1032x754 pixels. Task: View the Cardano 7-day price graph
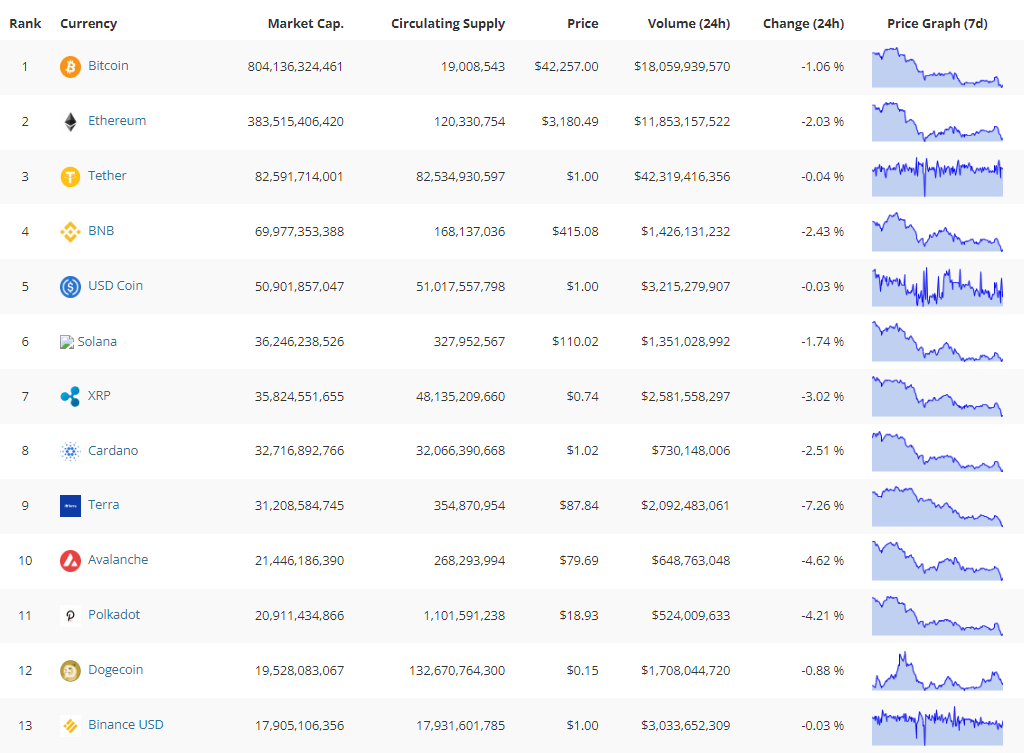tap(937, 451)
